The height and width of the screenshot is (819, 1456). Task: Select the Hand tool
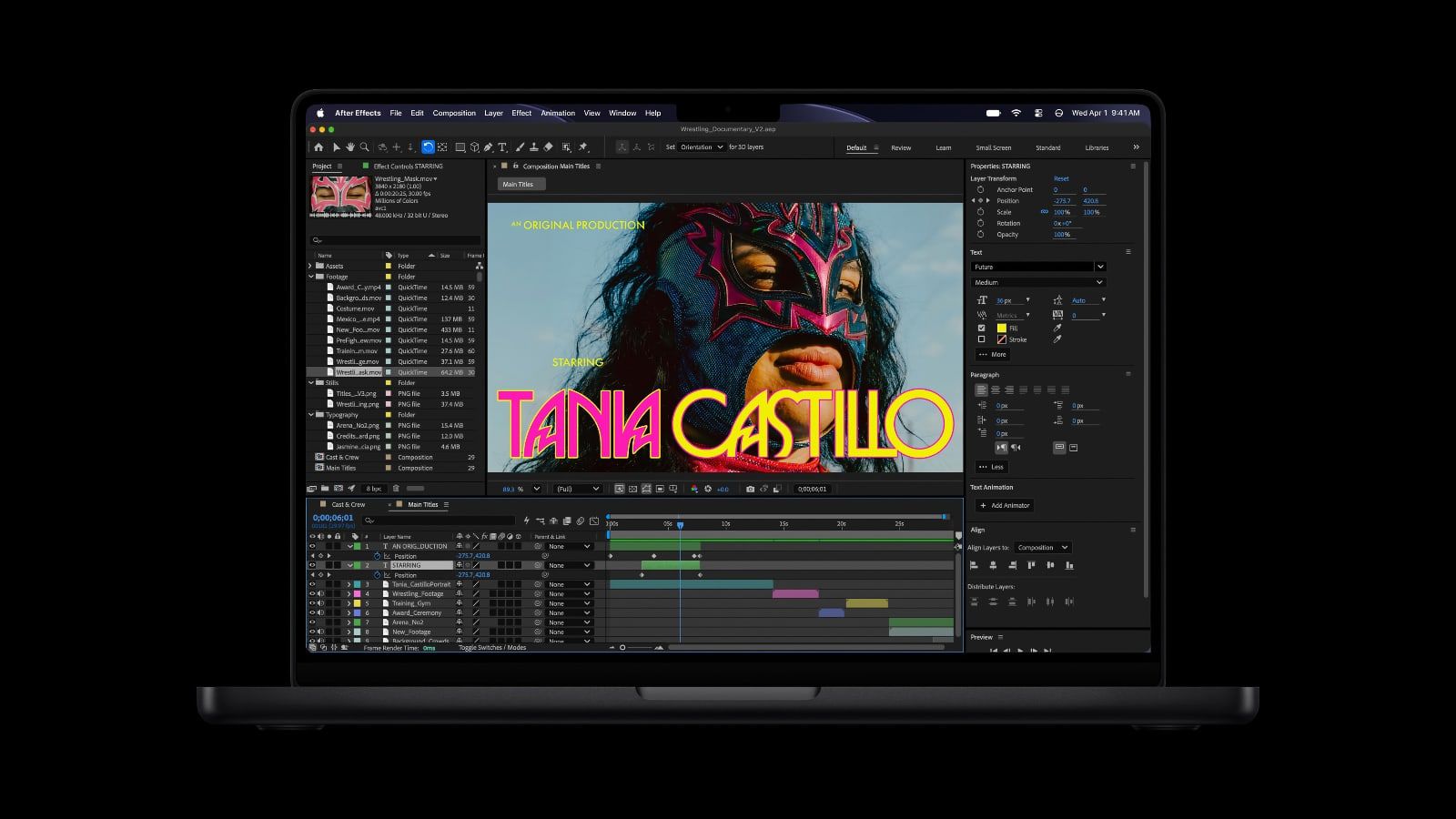pyautogui.click(x=349, y=147)
